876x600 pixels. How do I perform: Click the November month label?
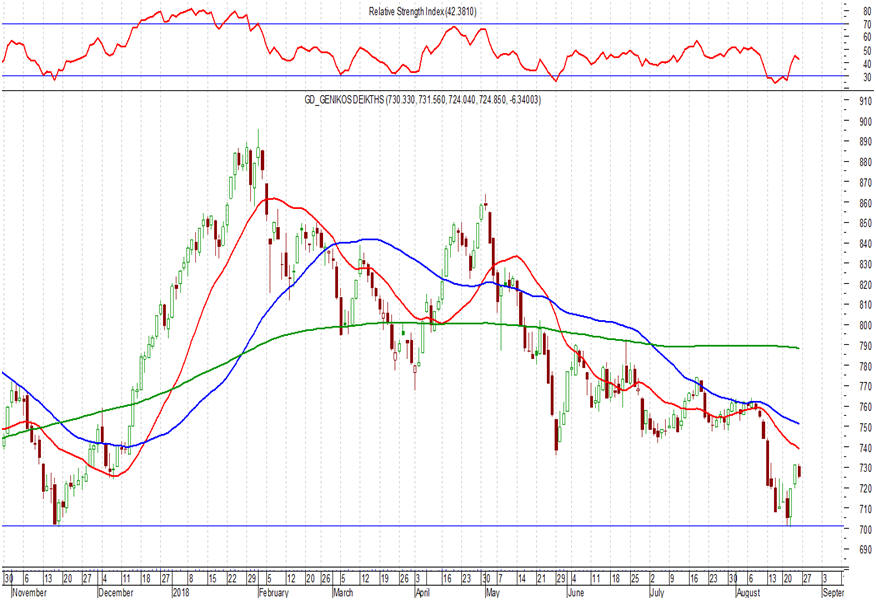tap(29, 593)
